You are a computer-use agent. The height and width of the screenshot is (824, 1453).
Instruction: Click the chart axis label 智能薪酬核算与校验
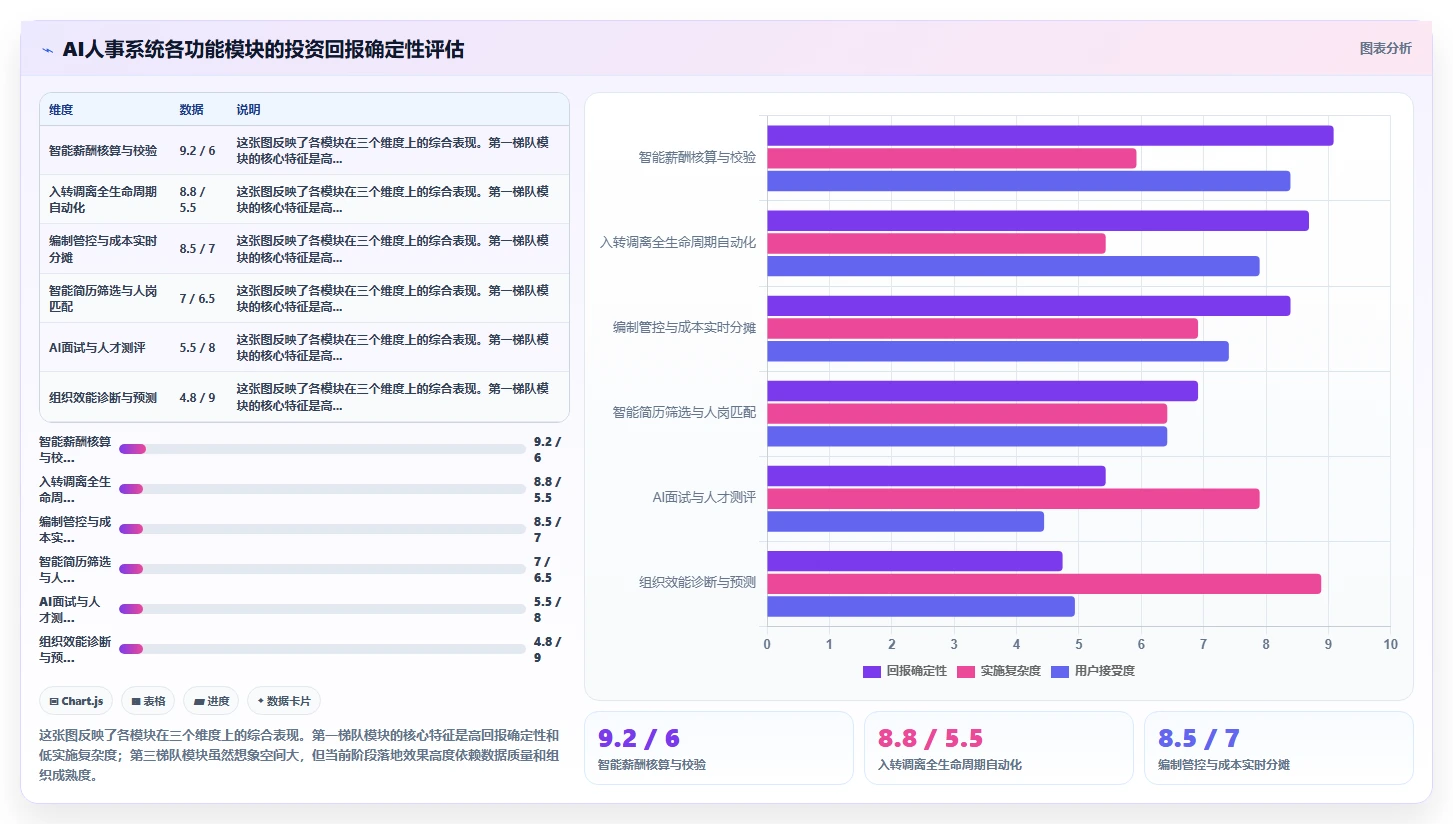(697, 157)
